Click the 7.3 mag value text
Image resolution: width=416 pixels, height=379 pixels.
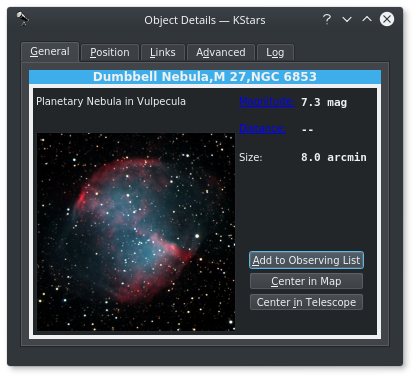pos(324,102)
